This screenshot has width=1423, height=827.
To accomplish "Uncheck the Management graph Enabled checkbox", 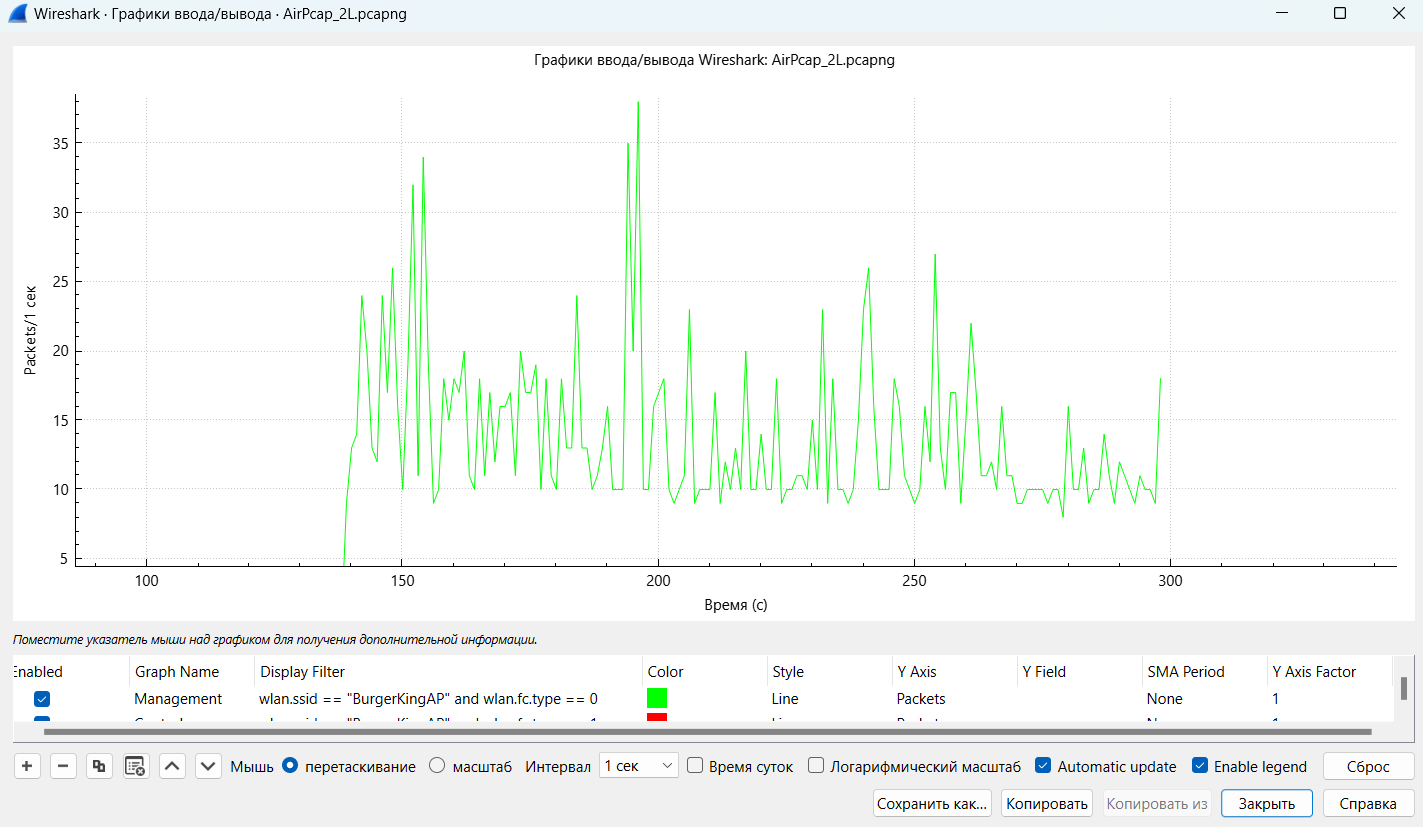I will tap(43, 699).
